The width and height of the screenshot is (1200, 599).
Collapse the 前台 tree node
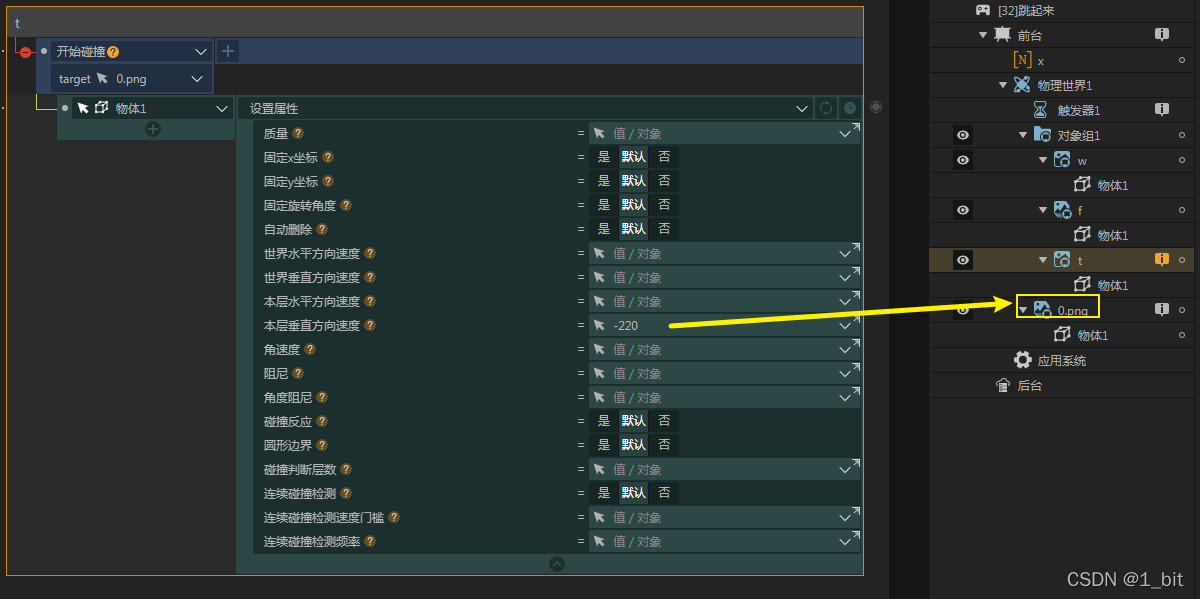tap(983, 35)
